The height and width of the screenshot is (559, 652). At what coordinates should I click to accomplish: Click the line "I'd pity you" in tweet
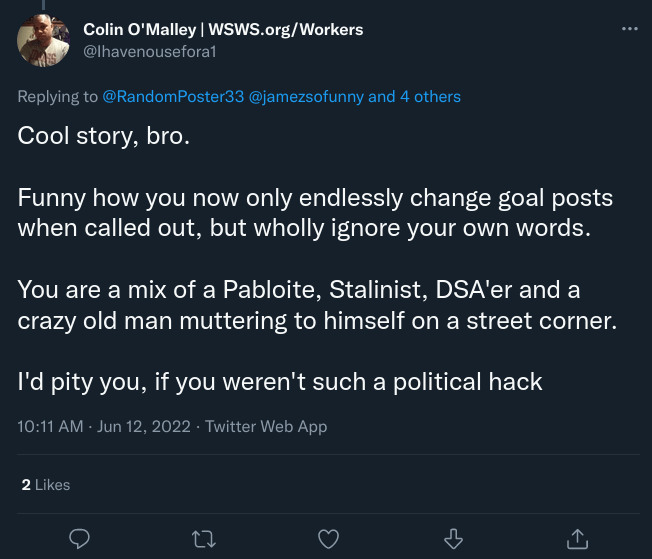tap(280, 381)
